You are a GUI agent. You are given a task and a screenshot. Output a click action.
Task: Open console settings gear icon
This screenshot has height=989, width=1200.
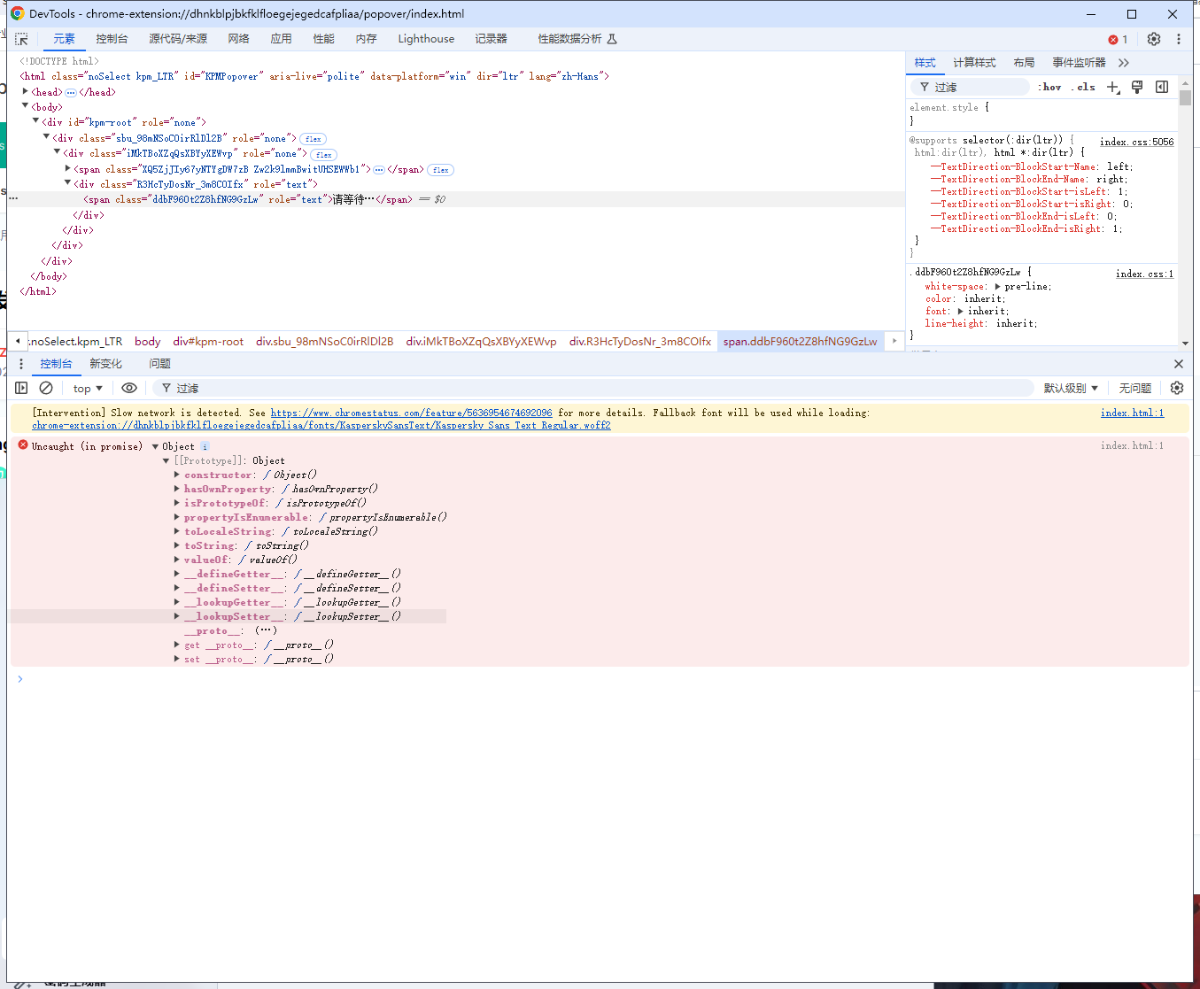coord(1177,388)
